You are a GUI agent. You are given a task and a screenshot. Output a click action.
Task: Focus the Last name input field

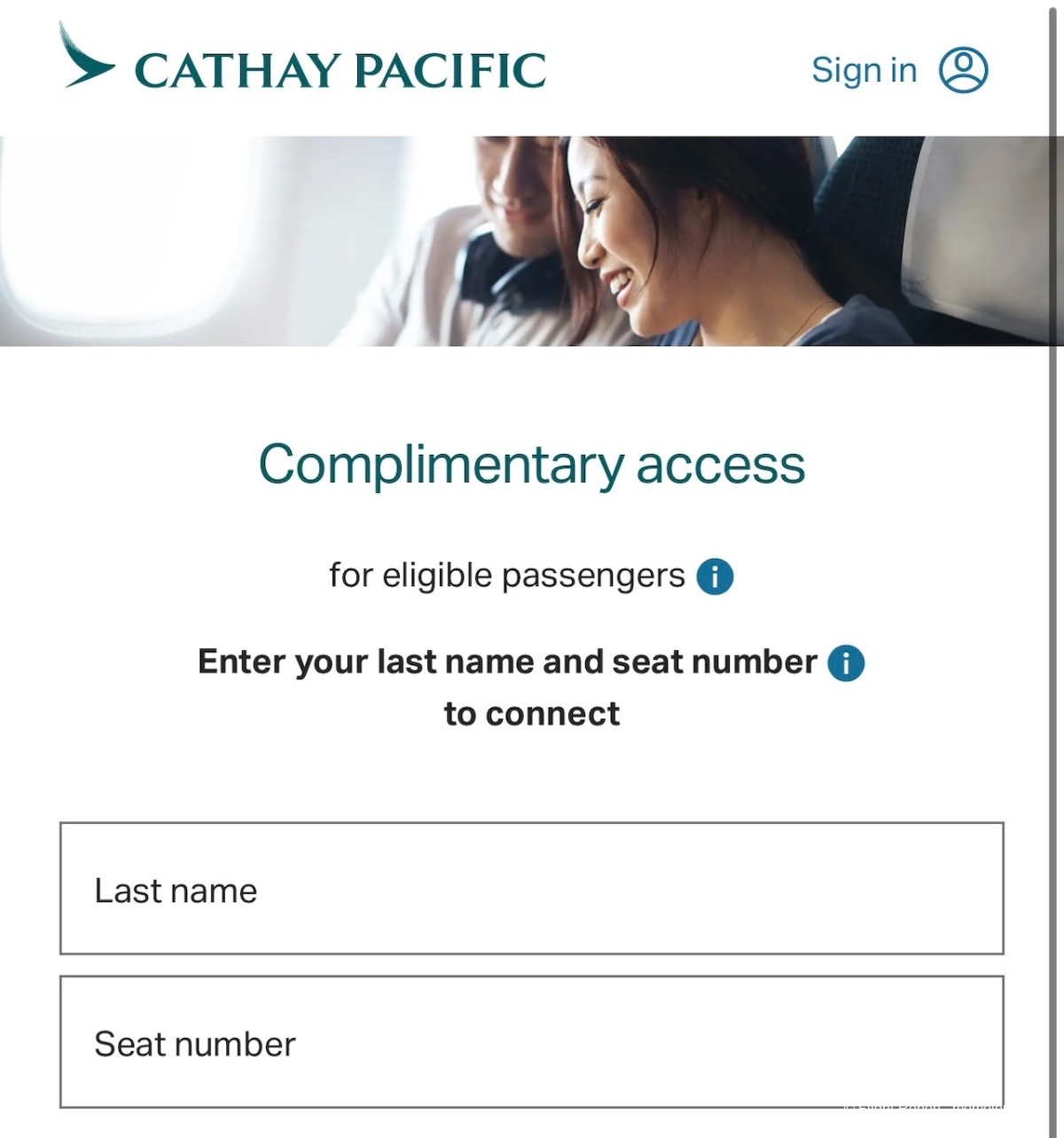pyautogui.click(x=532, y=889)
